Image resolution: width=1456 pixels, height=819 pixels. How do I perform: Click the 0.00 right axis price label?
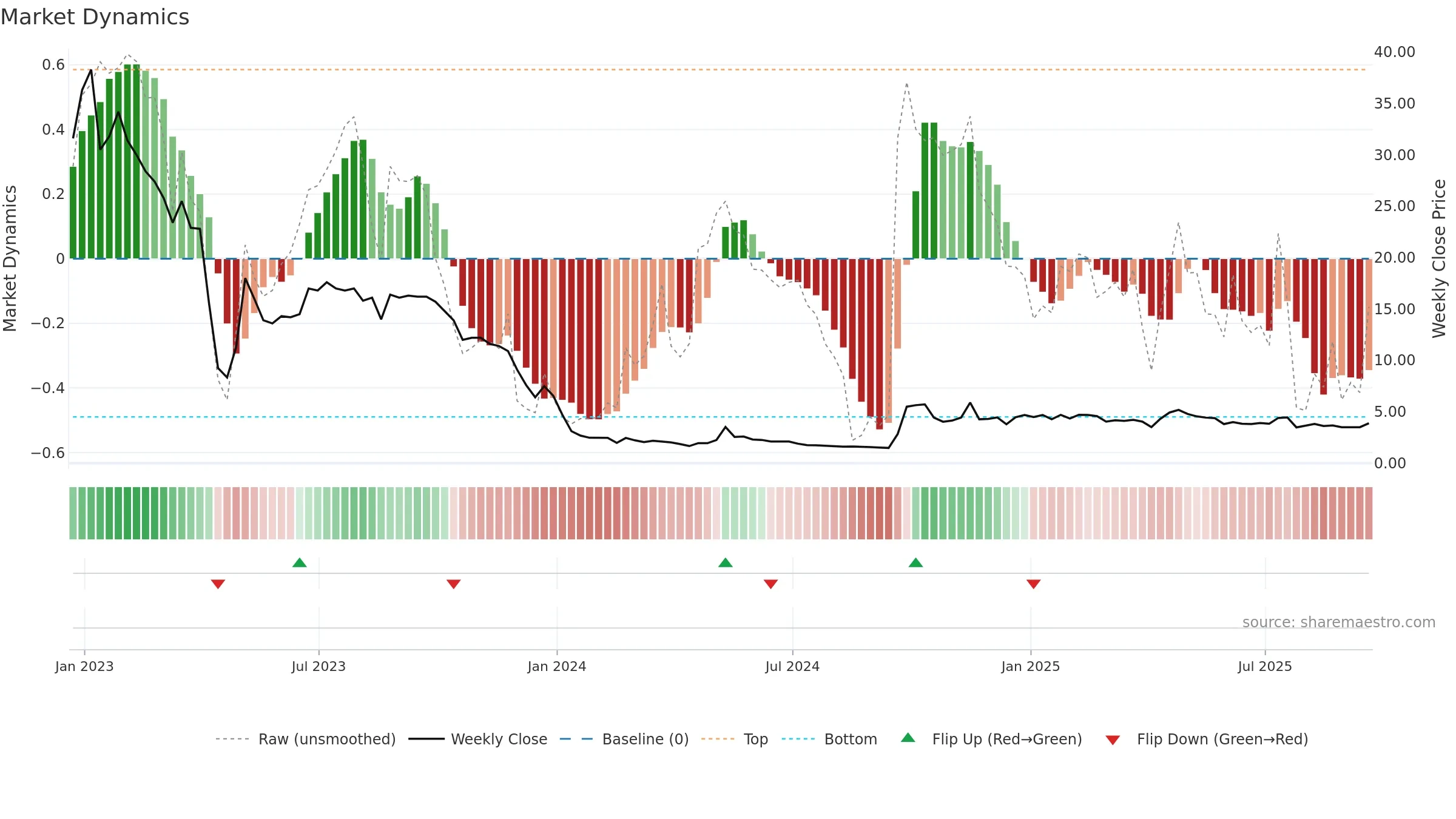pos(1390,463)
